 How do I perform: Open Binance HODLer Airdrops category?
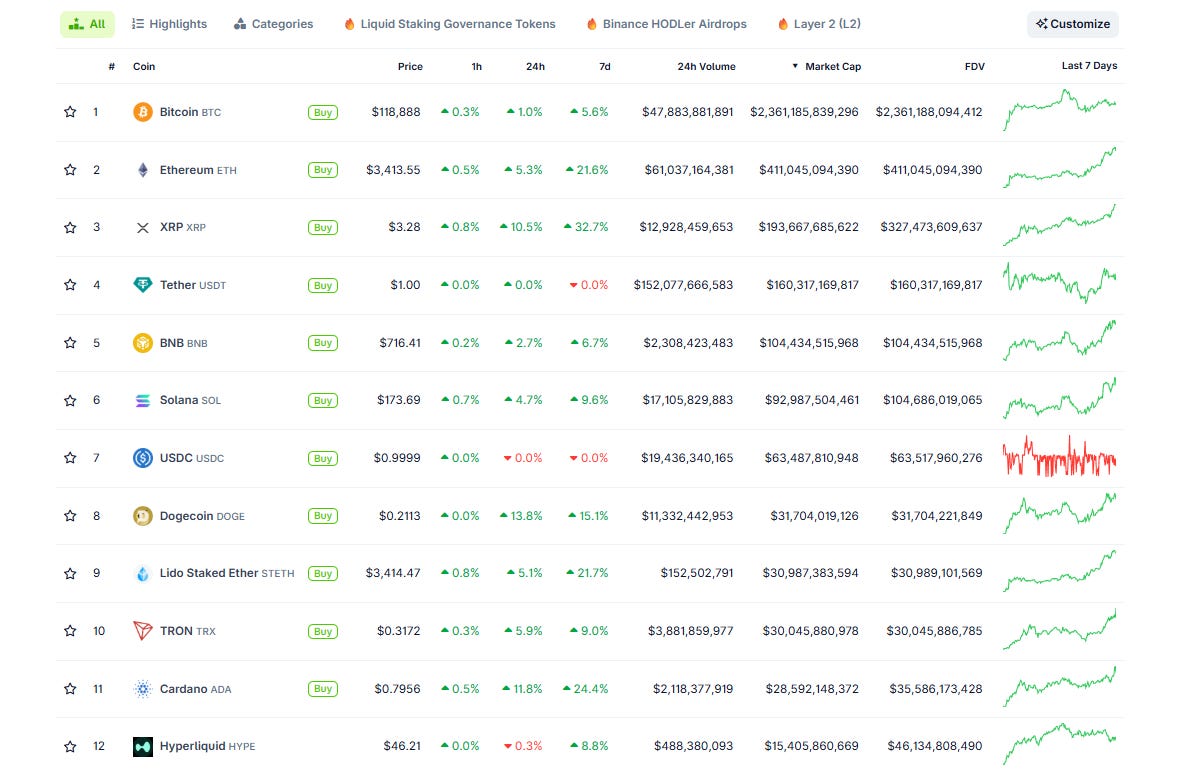tap(667, 24)
